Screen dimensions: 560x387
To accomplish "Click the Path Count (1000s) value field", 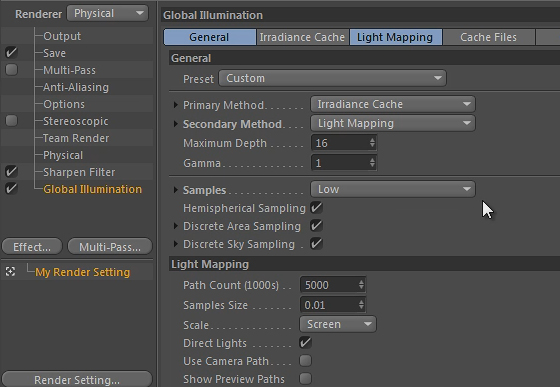I will click(x=329, y=285).
